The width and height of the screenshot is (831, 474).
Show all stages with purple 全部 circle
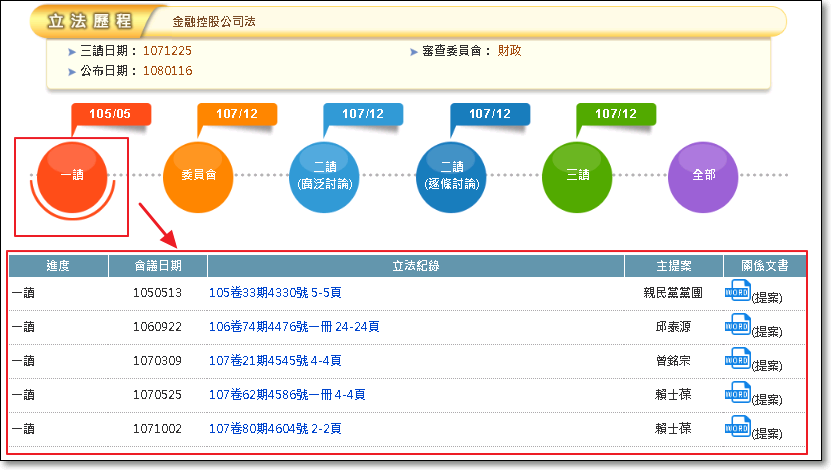coord(703,176)
